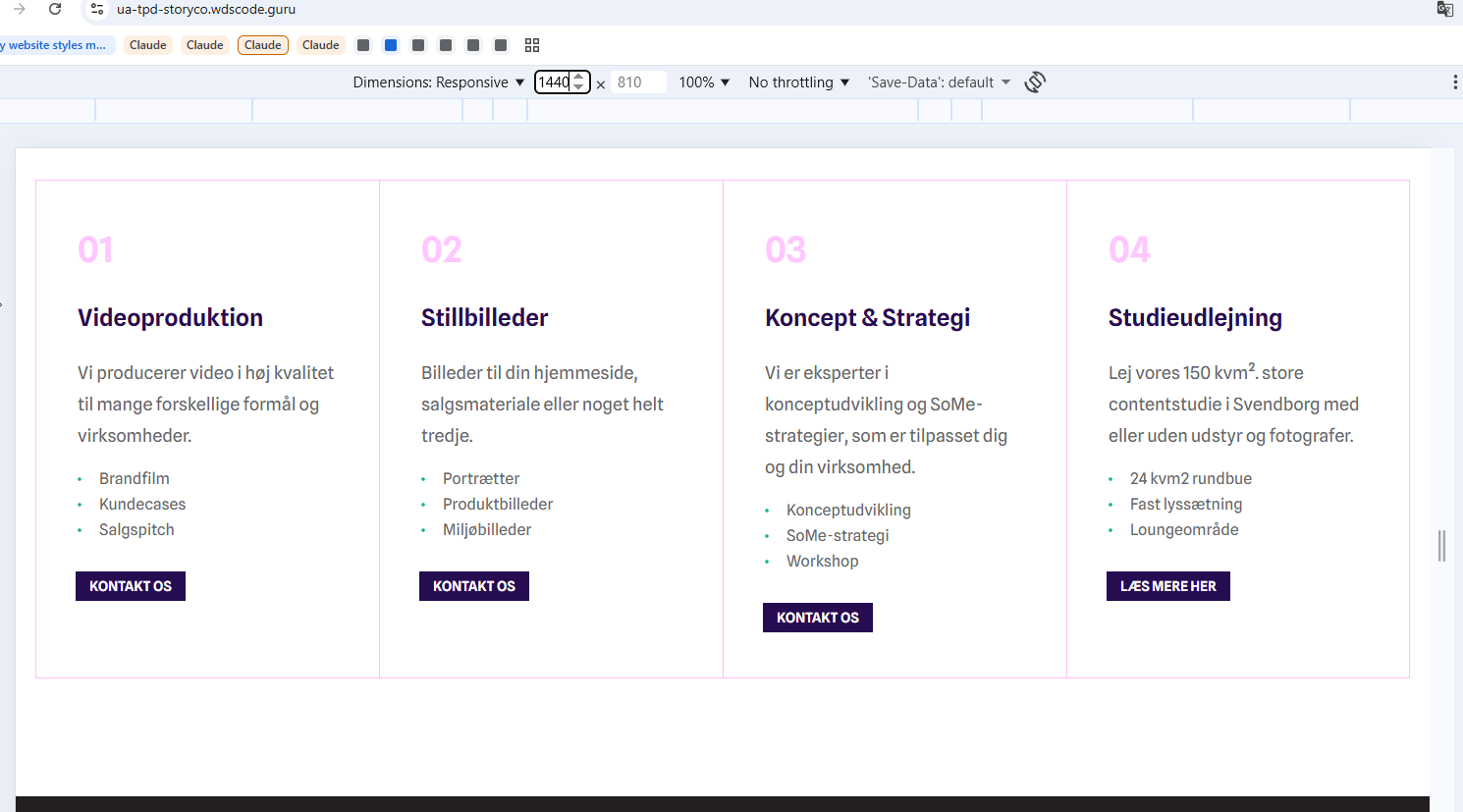Open the device toolbar three-dot menu
The width and height of the screenshot is (1463, 812).
pos(1455,82)
